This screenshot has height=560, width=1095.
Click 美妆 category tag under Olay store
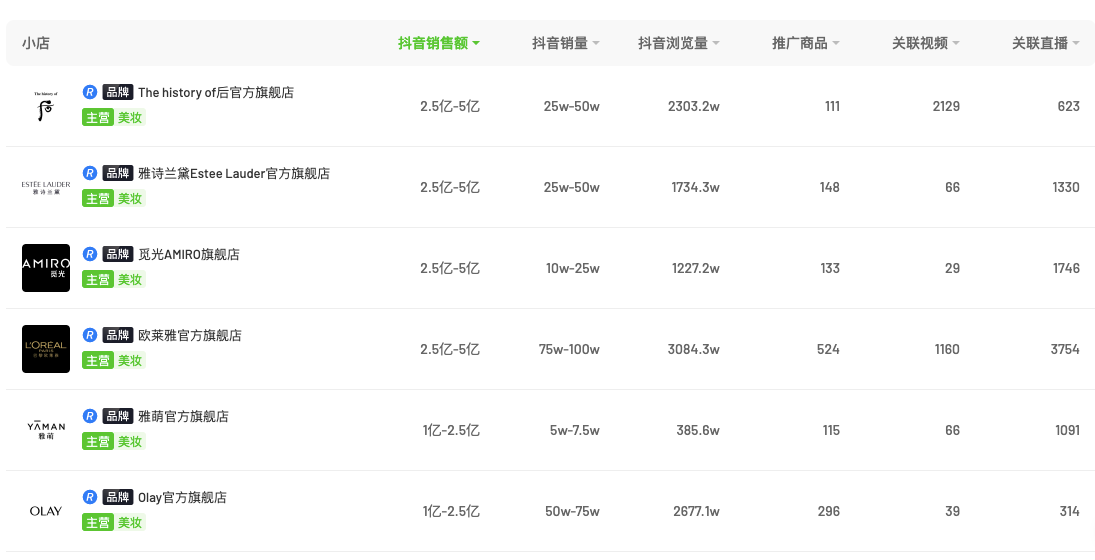pyautogui.click(x=130, y=523)
